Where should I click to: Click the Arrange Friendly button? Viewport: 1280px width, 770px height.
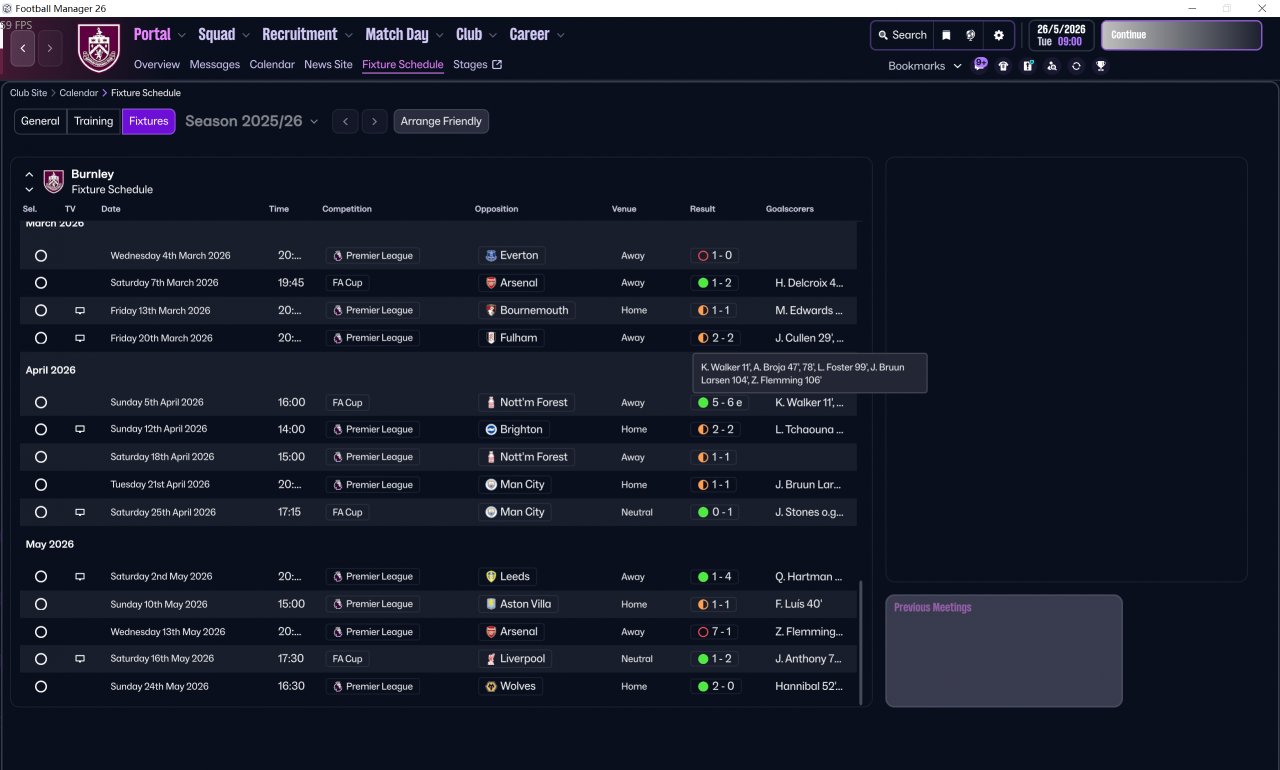[441, 121]
